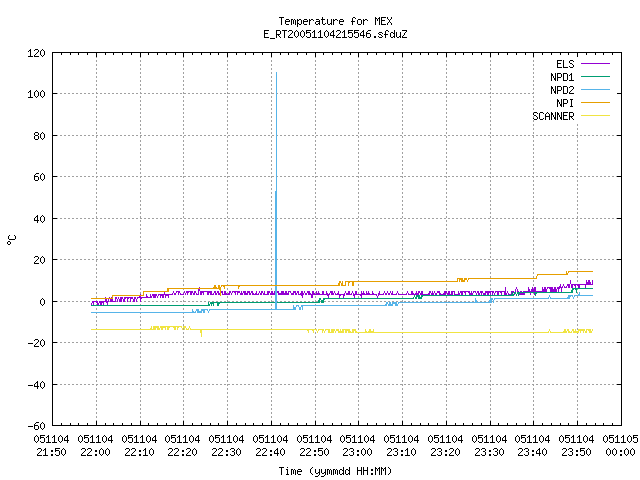Viewport: 640px width, 480px height.
Task: Click the x-axis tick label 22:30
Action: pos(226,452)
